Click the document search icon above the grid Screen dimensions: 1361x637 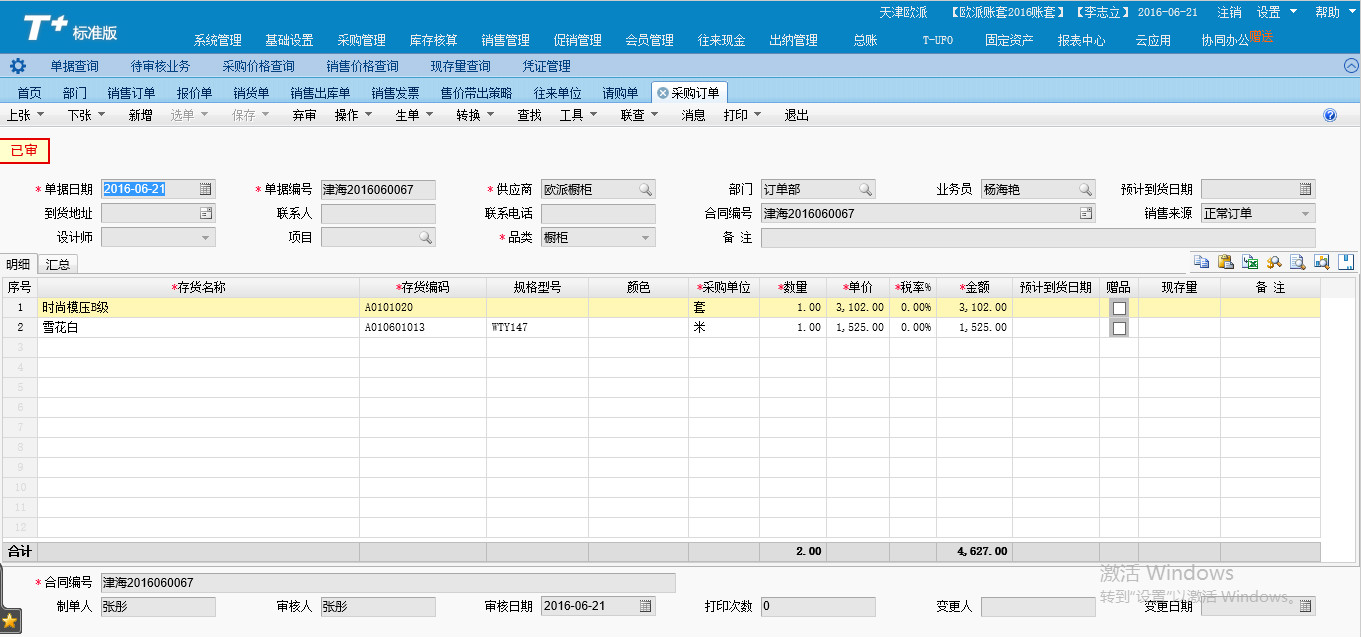(1297, 262)
